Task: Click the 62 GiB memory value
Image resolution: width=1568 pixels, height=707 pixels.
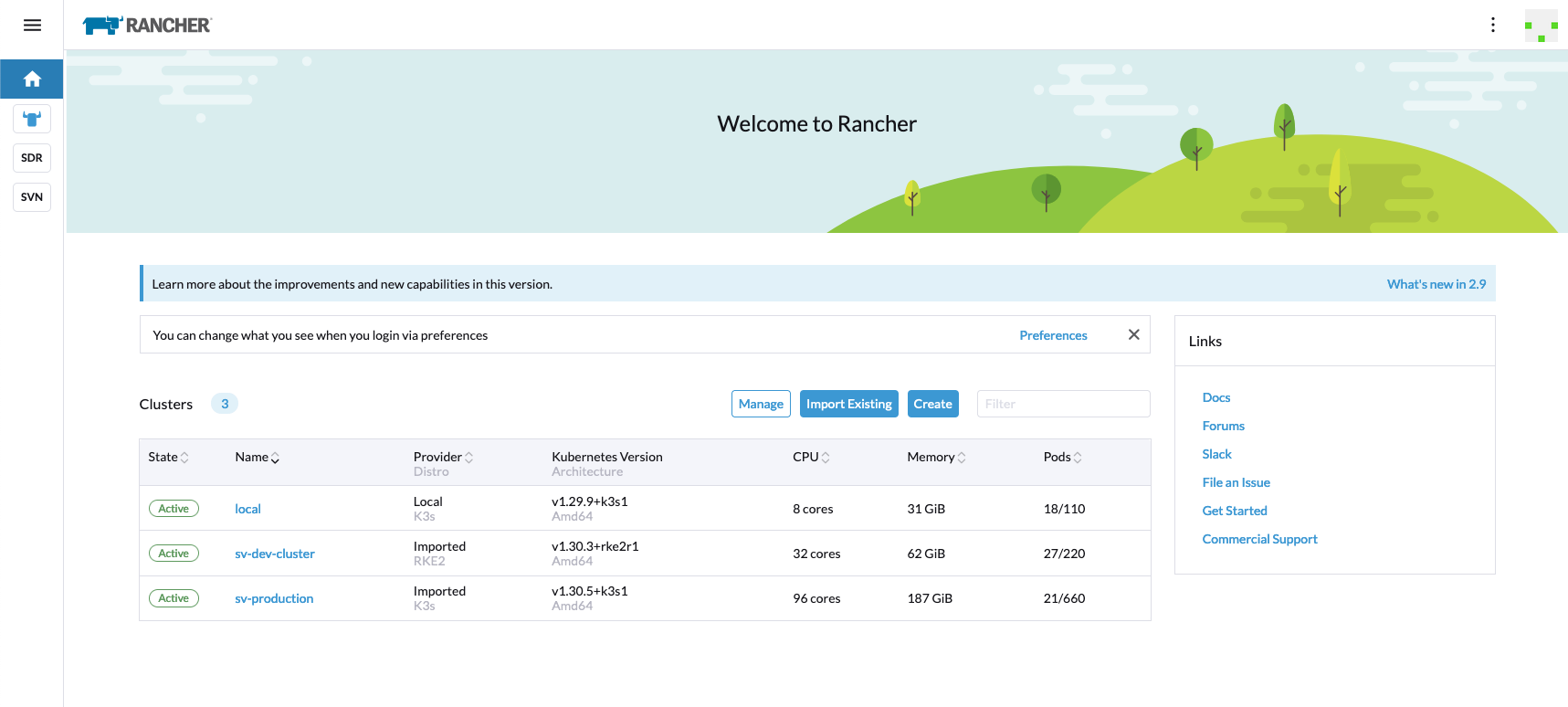Action: pos(926,554)
